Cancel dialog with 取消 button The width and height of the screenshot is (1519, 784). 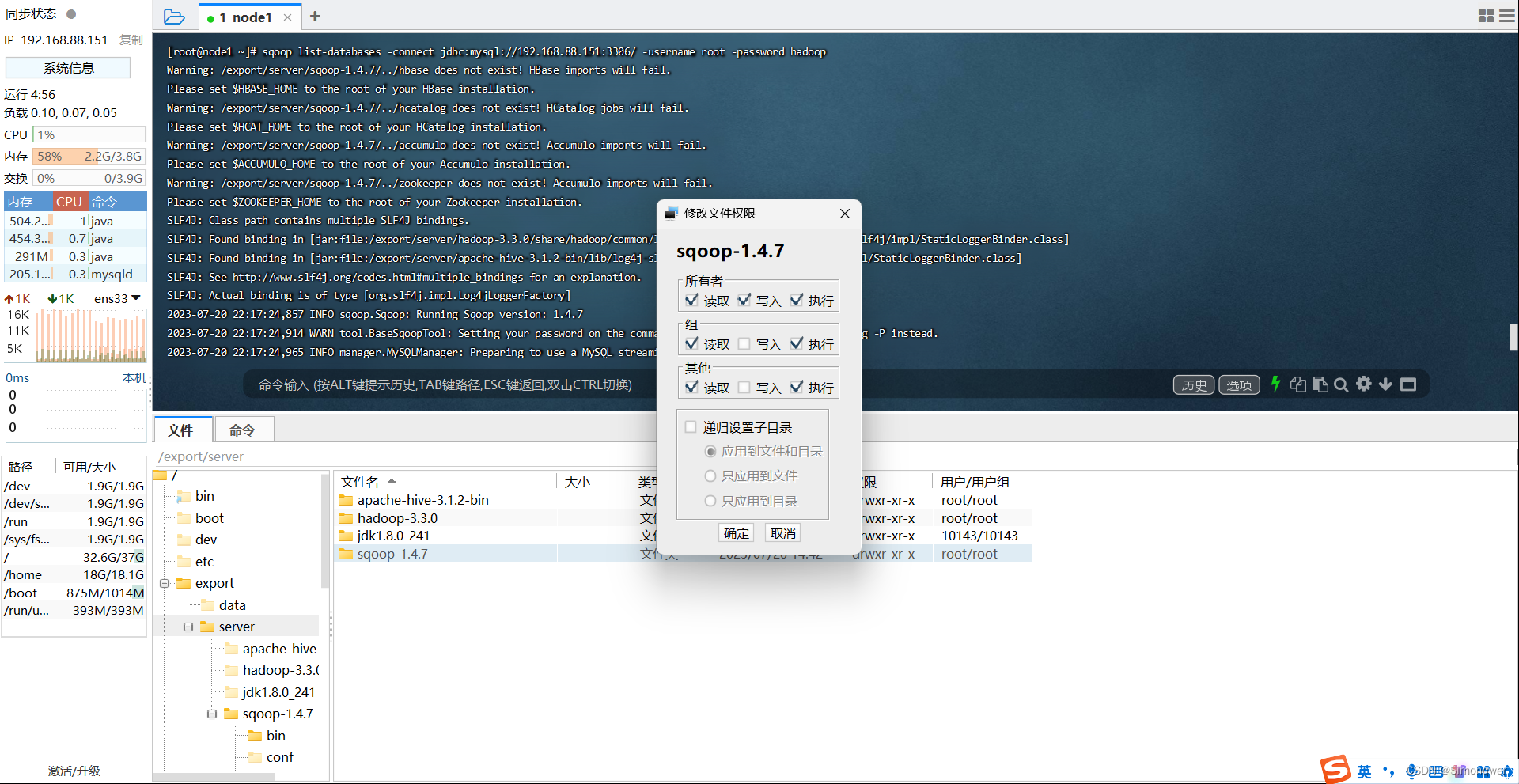point(783,533)
